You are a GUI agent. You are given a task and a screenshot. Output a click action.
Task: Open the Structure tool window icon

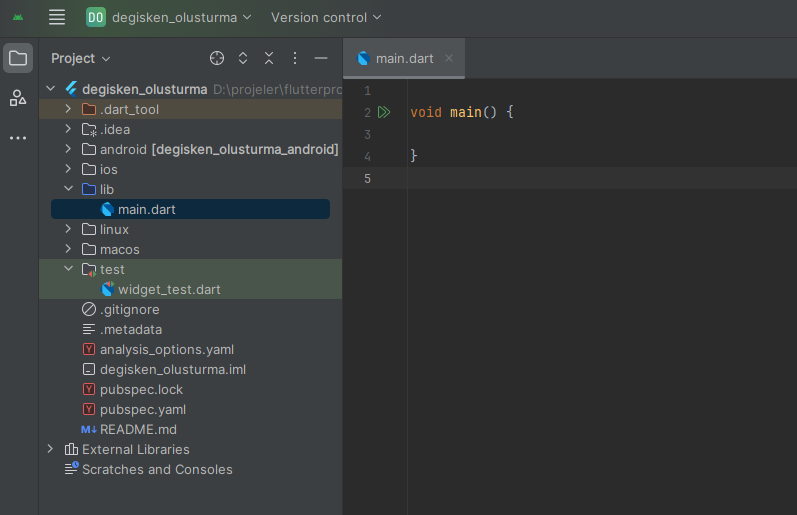[x=18, y=98]
